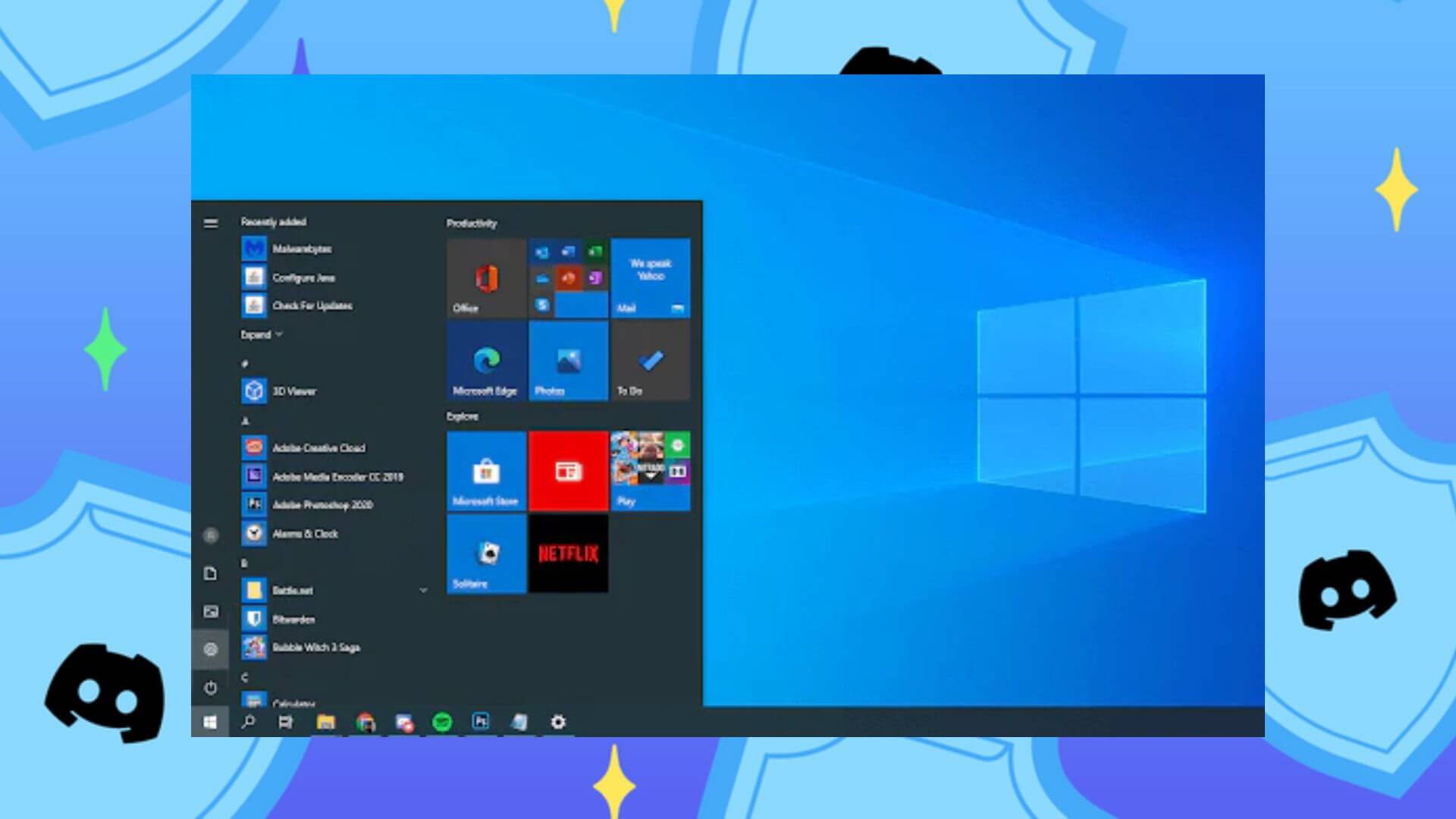Open Alarms & Clock app
Screen dimensions: 1456x819
290,534
